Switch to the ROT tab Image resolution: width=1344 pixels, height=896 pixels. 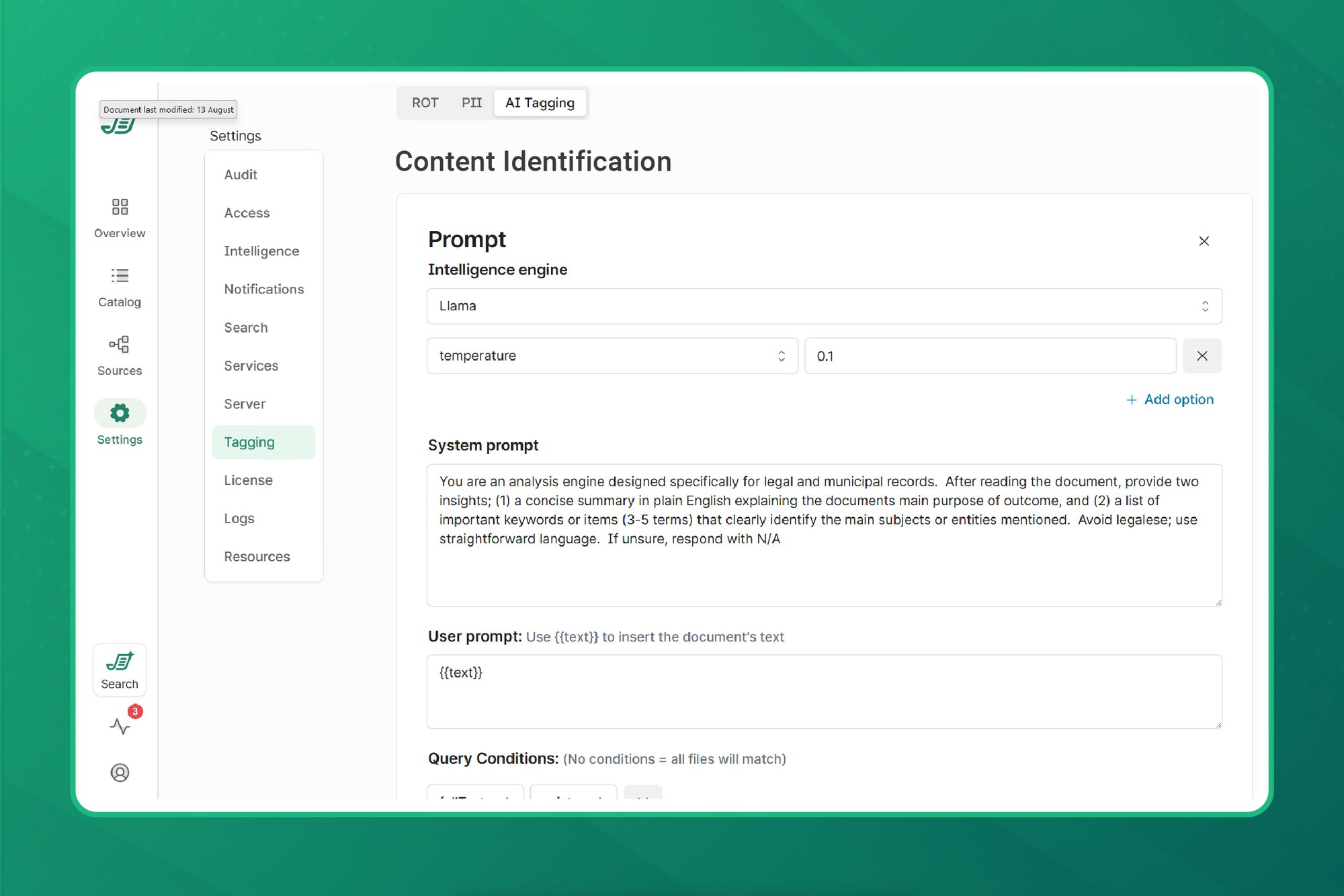click(x=425, y=102)
